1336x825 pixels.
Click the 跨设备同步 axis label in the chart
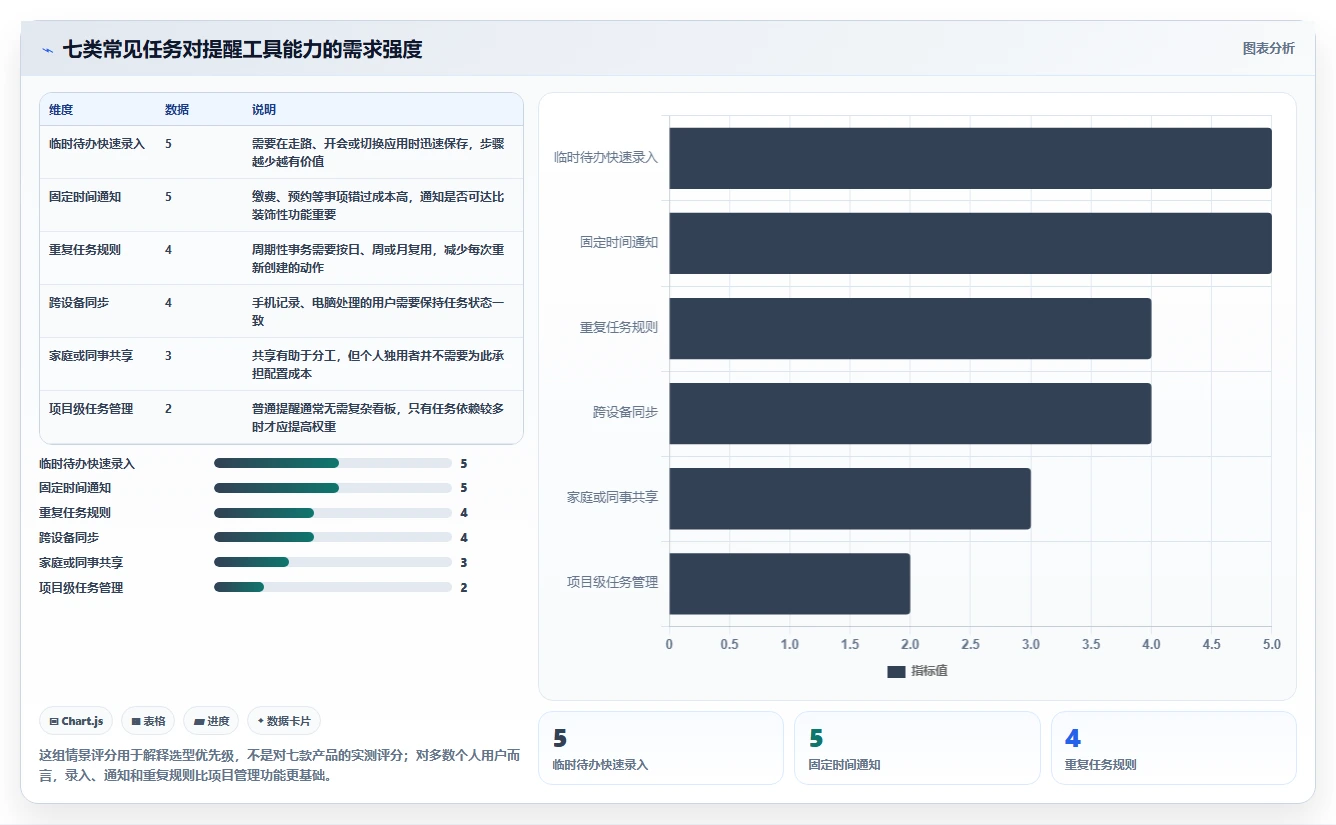click(625, 412)
